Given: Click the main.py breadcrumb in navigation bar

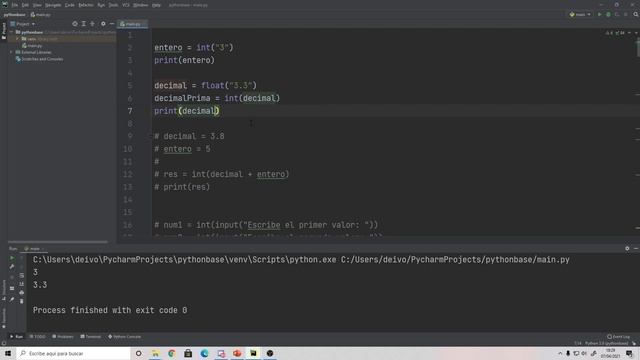Looking at the screenshot, I should [40, 15].
